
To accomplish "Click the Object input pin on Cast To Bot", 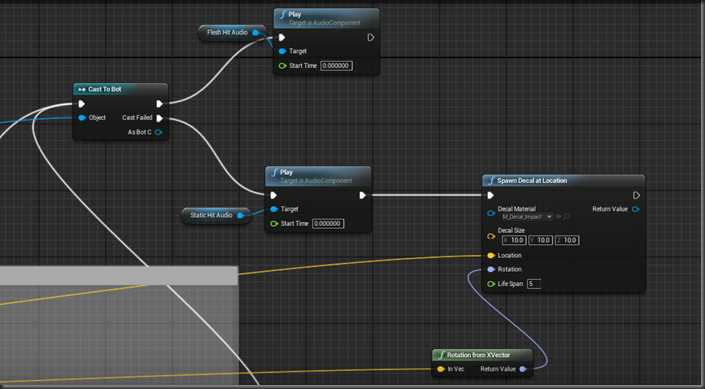I will pos(82,118).
